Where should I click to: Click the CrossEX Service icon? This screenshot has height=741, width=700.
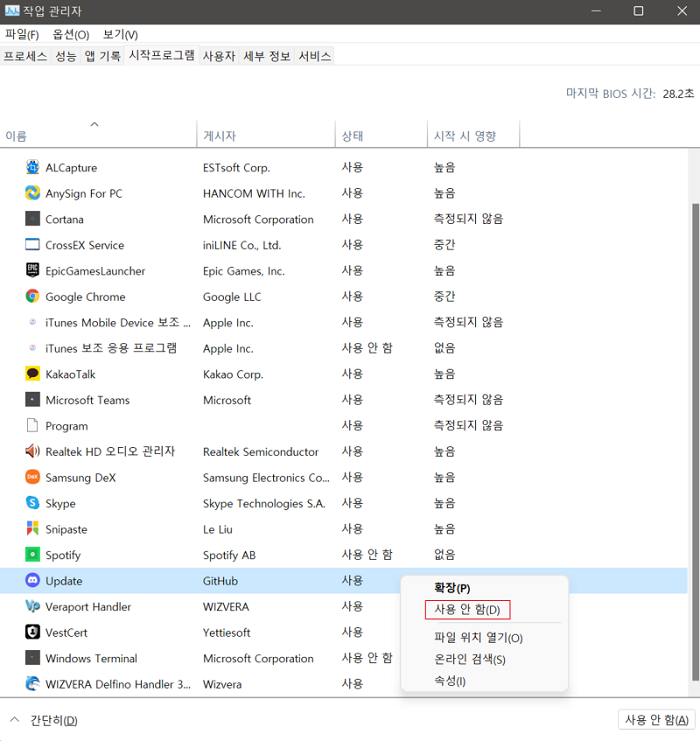click(x=32, y=244)
